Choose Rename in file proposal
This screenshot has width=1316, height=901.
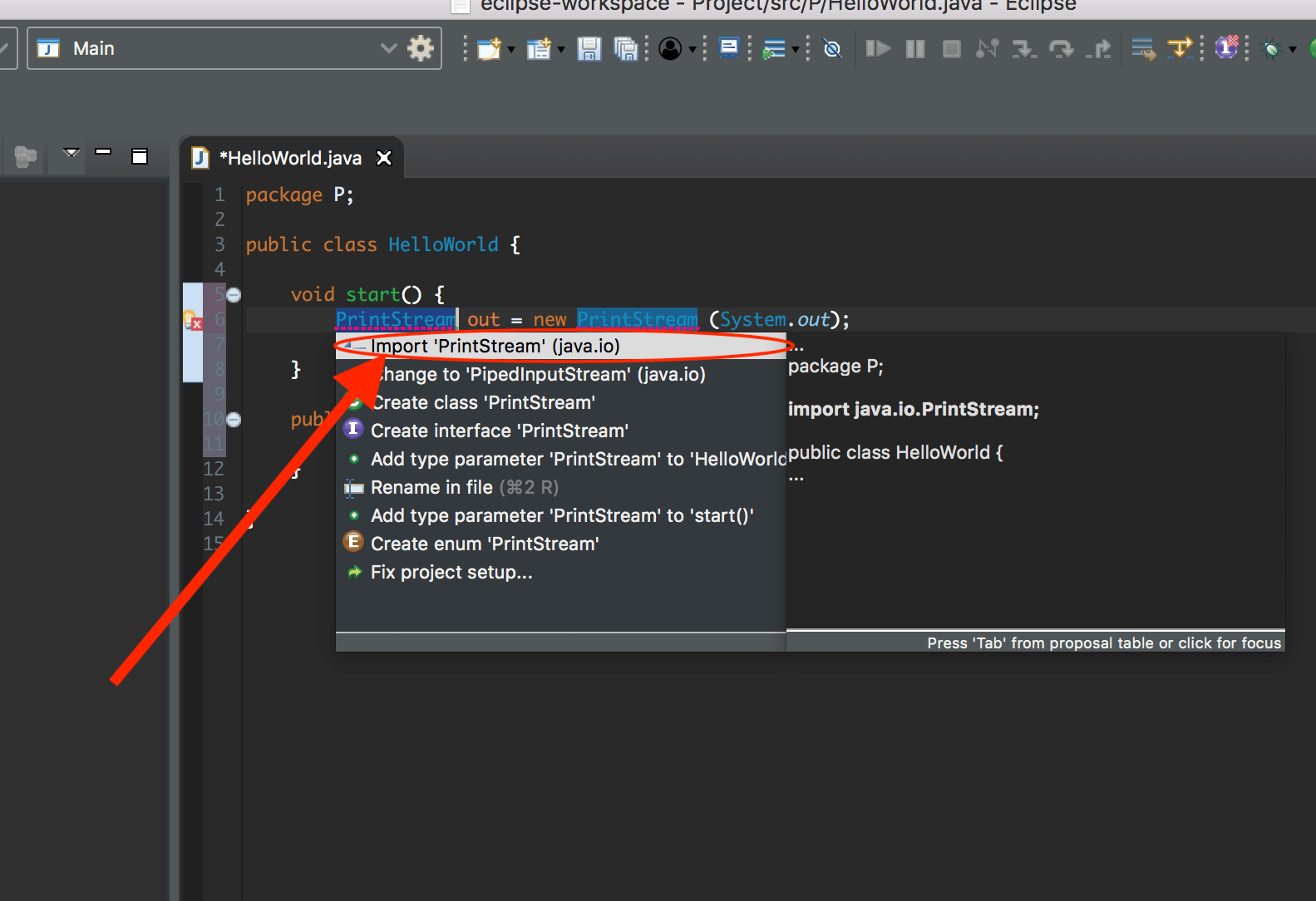tap(560, 487)
